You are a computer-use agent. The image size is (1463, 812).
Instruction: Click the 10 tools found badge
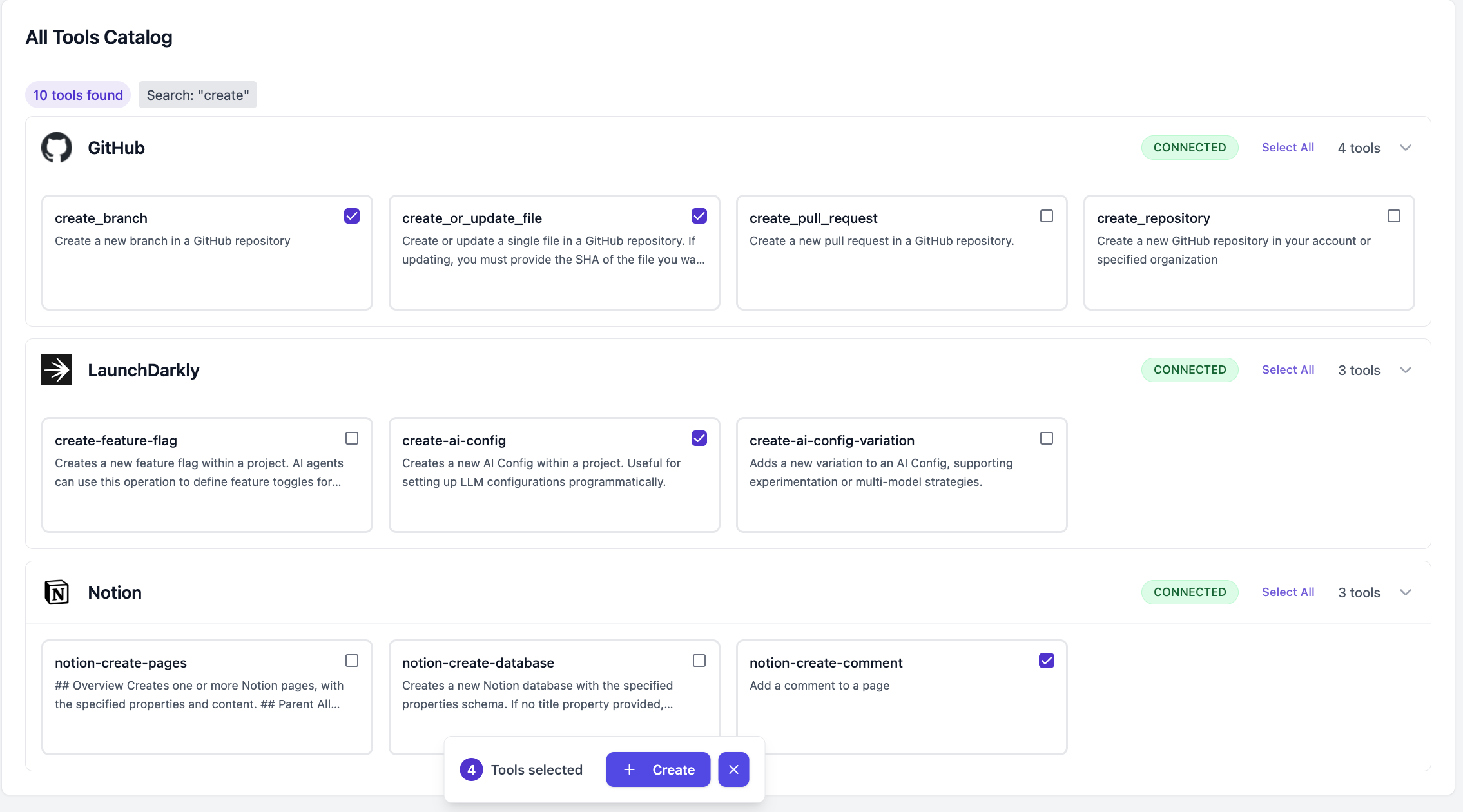pos(78,95)
